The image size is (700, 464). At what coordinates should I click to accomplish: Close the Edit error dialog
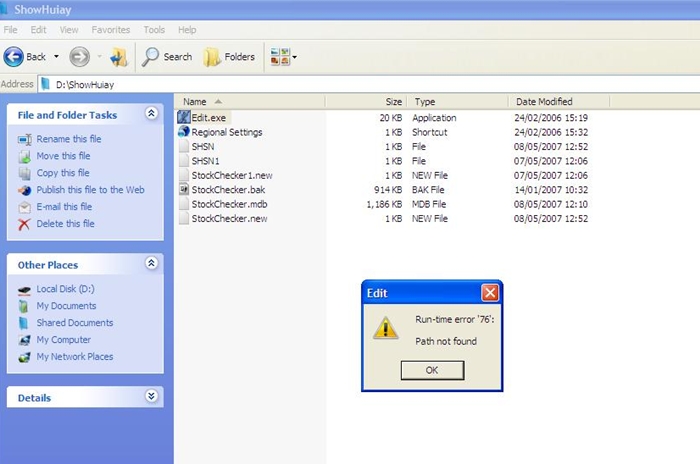tap(490, 293)
